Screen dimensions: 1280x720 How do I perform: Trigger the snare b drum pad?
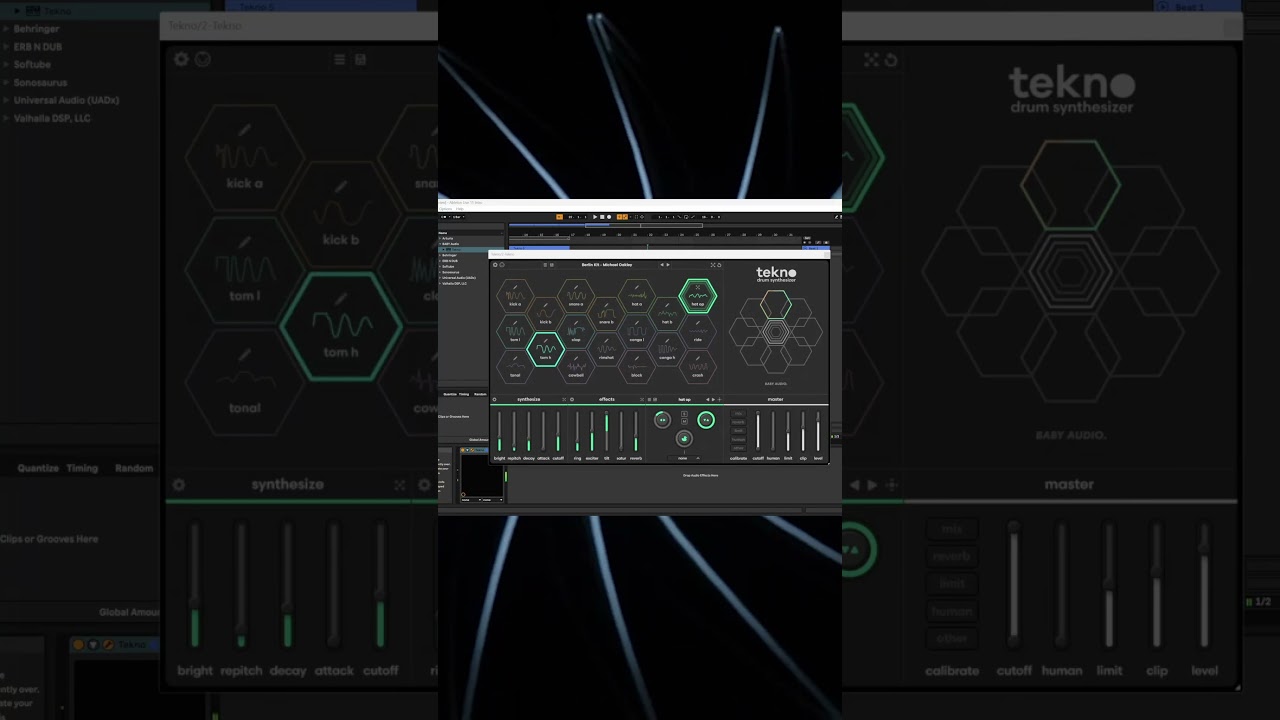pyautogui.click(x=606, y=316)
